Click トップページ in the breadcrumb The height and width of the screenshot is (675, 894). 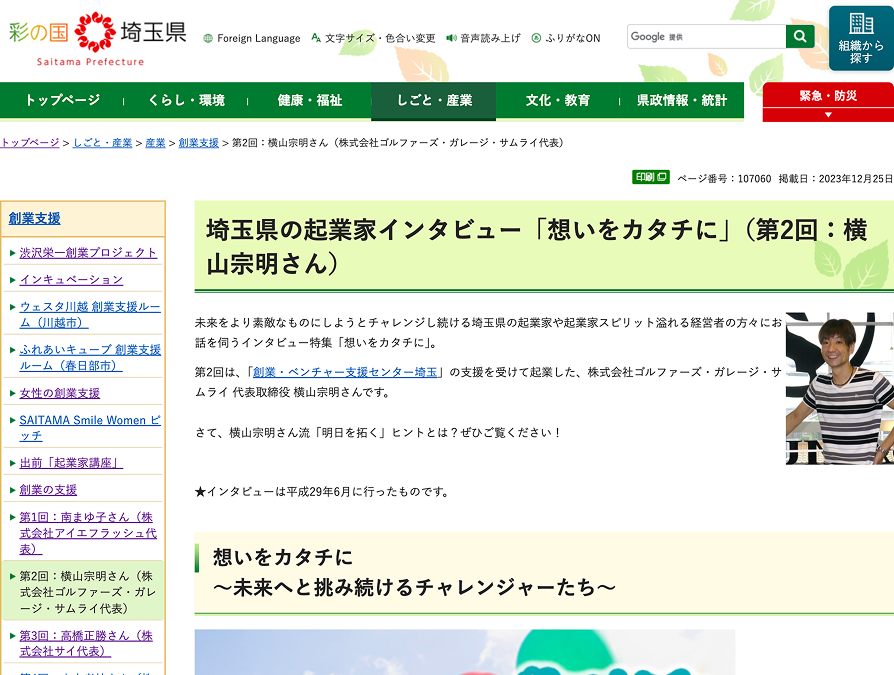[30, 143]
